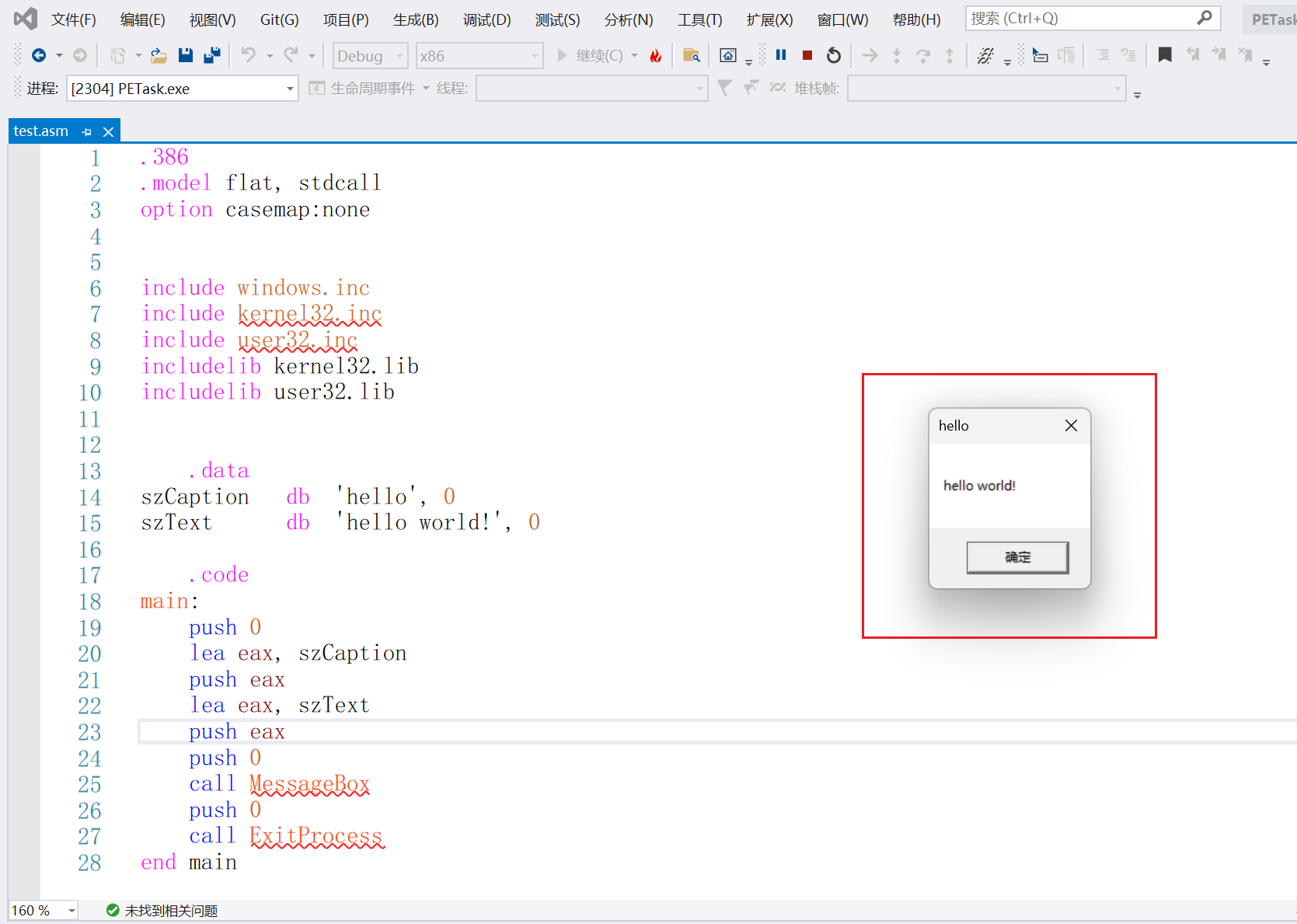Image resolution: width=1297 pixels, height=924 pixels.
Task: Click the 未找到相关问题 status indicator
Action: (x=162, y=910)
